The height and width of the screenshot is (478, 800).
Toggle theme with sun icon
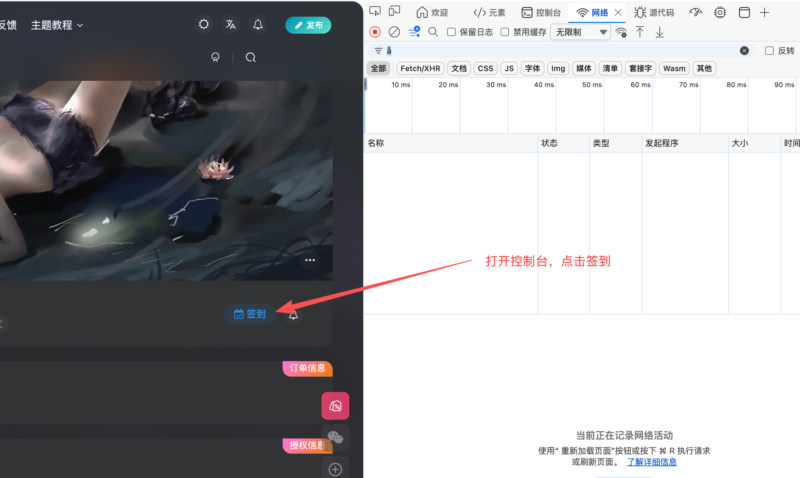(x=204, y=24)
